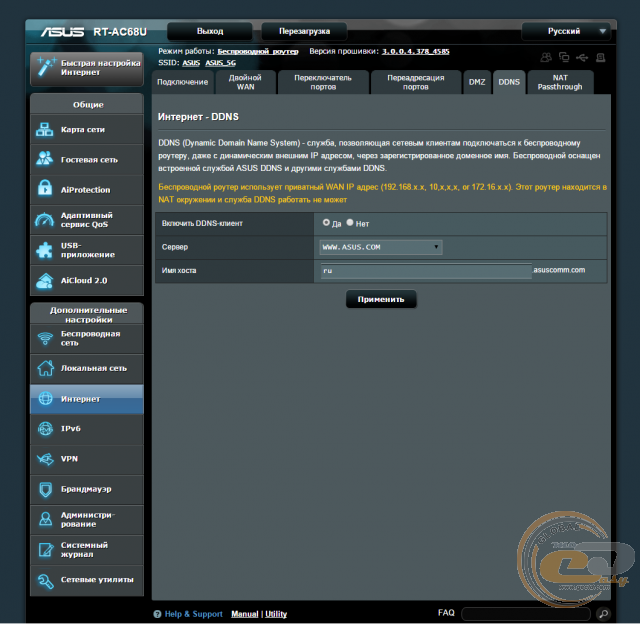Viewport: 640px width, 624px height.
Task: Click the printer status icon
Action: click(600, 58)
